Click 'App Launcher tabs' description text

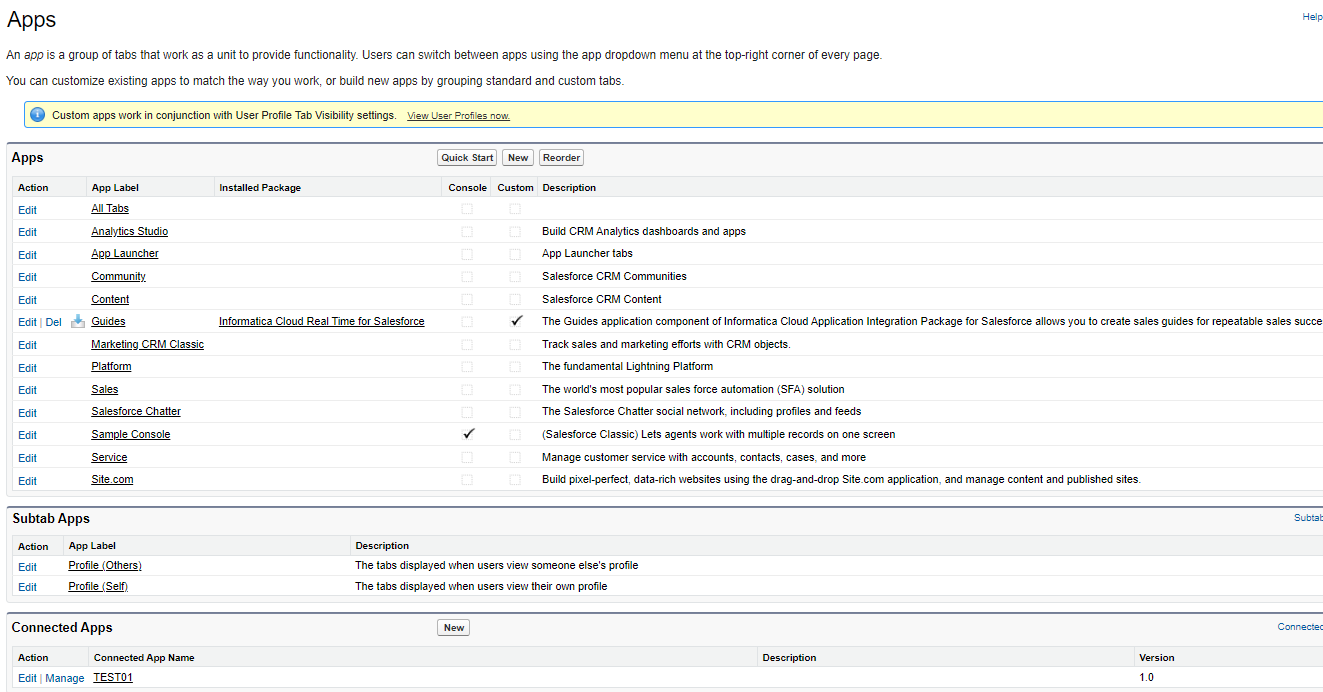587,253
